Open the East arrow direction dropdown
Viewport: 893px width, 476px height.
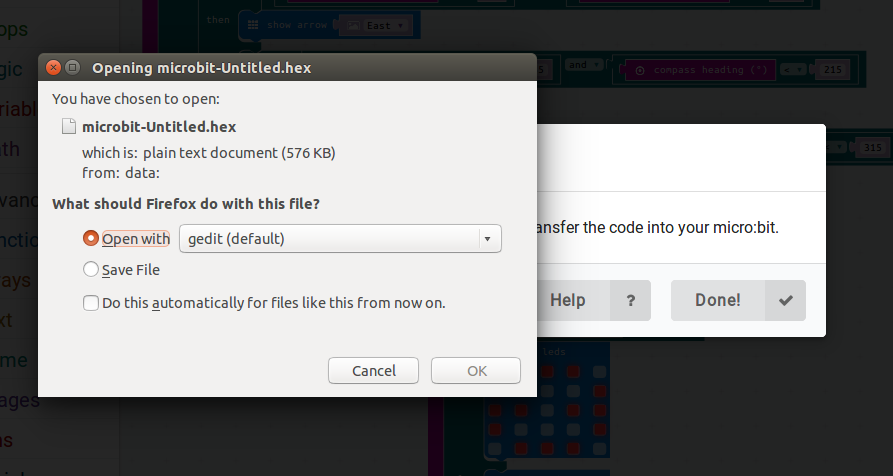(387, 26)
